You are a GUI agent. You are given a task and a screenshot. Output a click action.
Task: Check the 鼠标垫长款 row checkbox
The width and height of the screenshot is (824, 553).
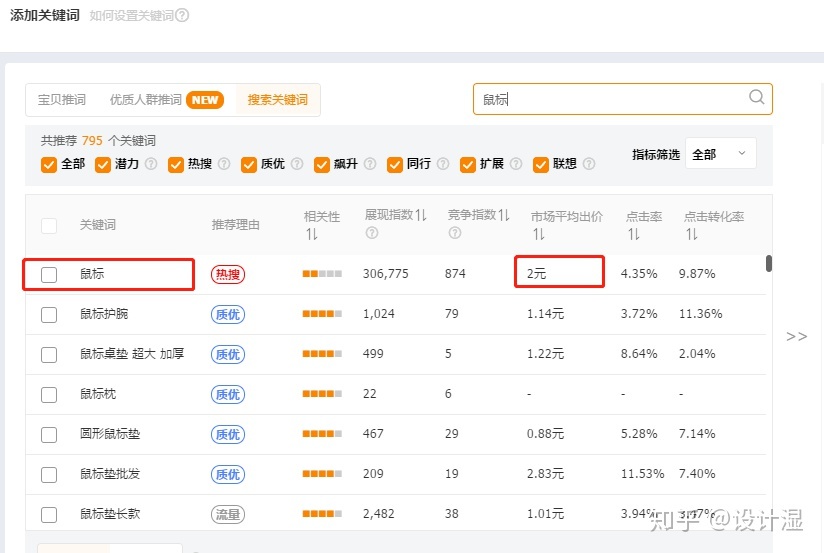pos(49,515)
